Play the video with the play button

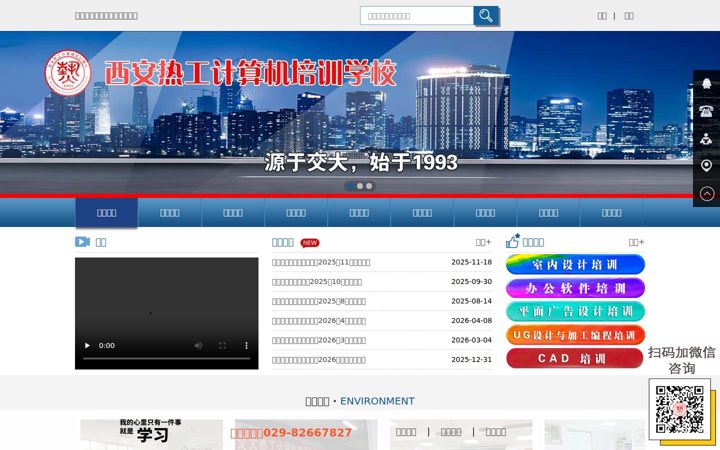pos(87,345)
